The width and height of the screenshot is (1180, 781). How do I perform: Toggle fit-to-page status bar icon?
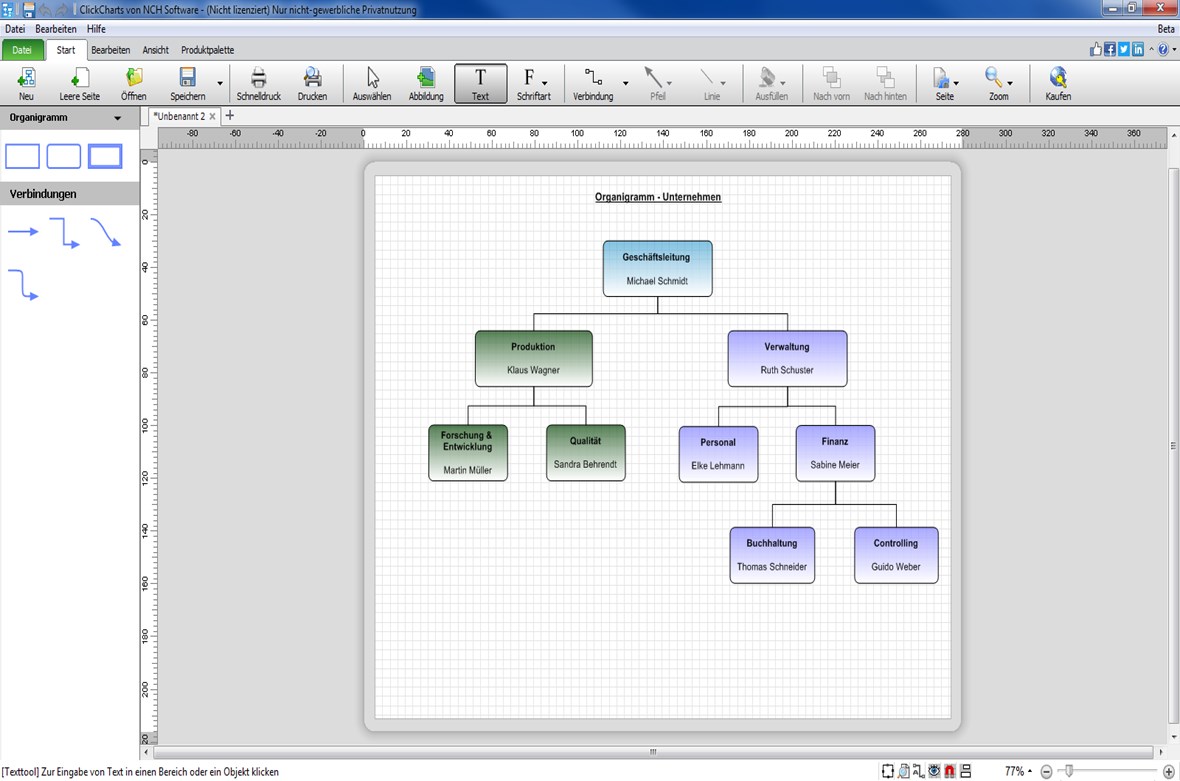pyautogui.click(x=888, y=771)
